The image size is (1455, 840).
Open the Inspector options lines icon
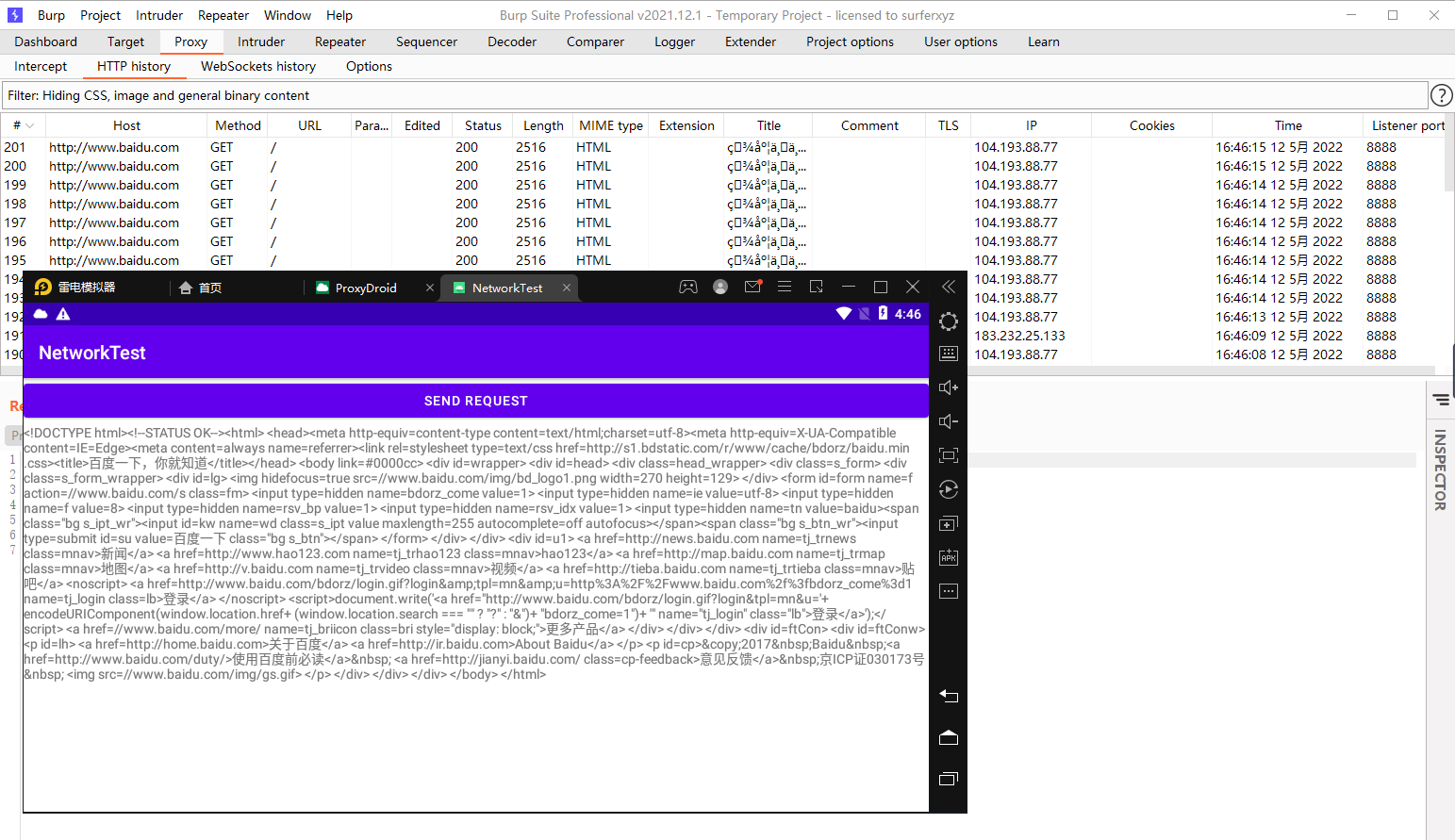point(1441,400)
